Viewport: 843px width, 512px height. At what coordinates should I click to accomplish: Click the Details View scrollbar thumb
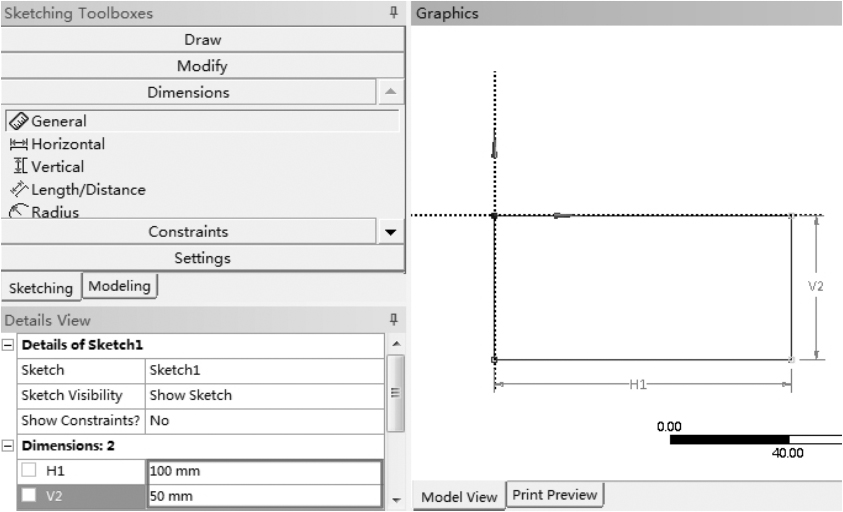tap(395, 393)
